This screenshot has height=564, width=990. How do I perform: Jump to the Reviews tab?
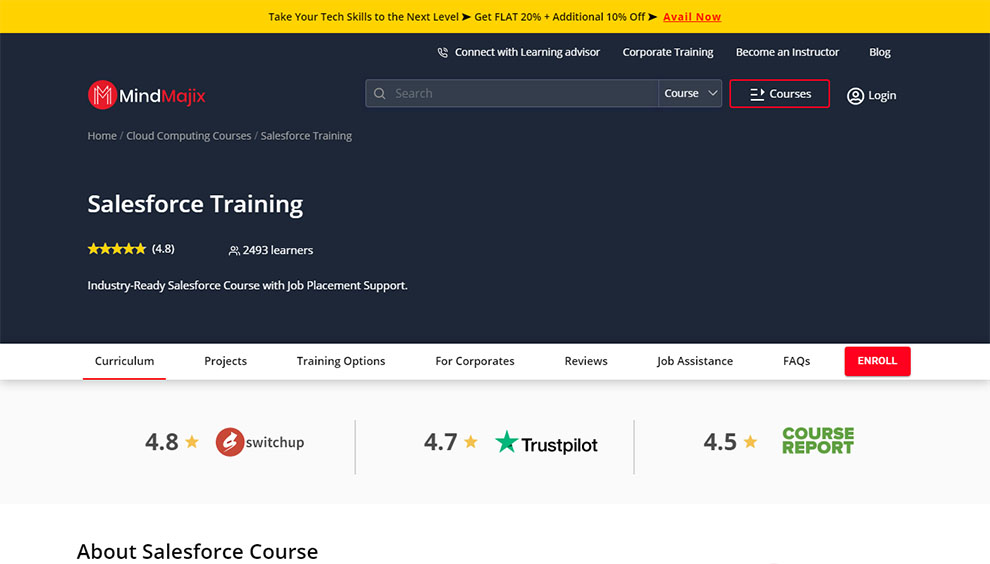(586, 361)
